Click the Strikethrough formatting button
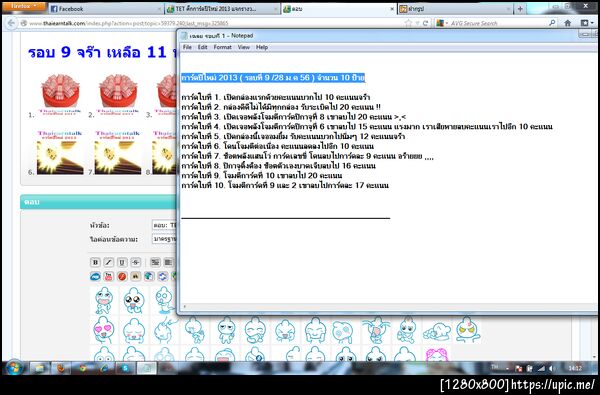This screenshot has width=600, height=395. coord(135,262)
